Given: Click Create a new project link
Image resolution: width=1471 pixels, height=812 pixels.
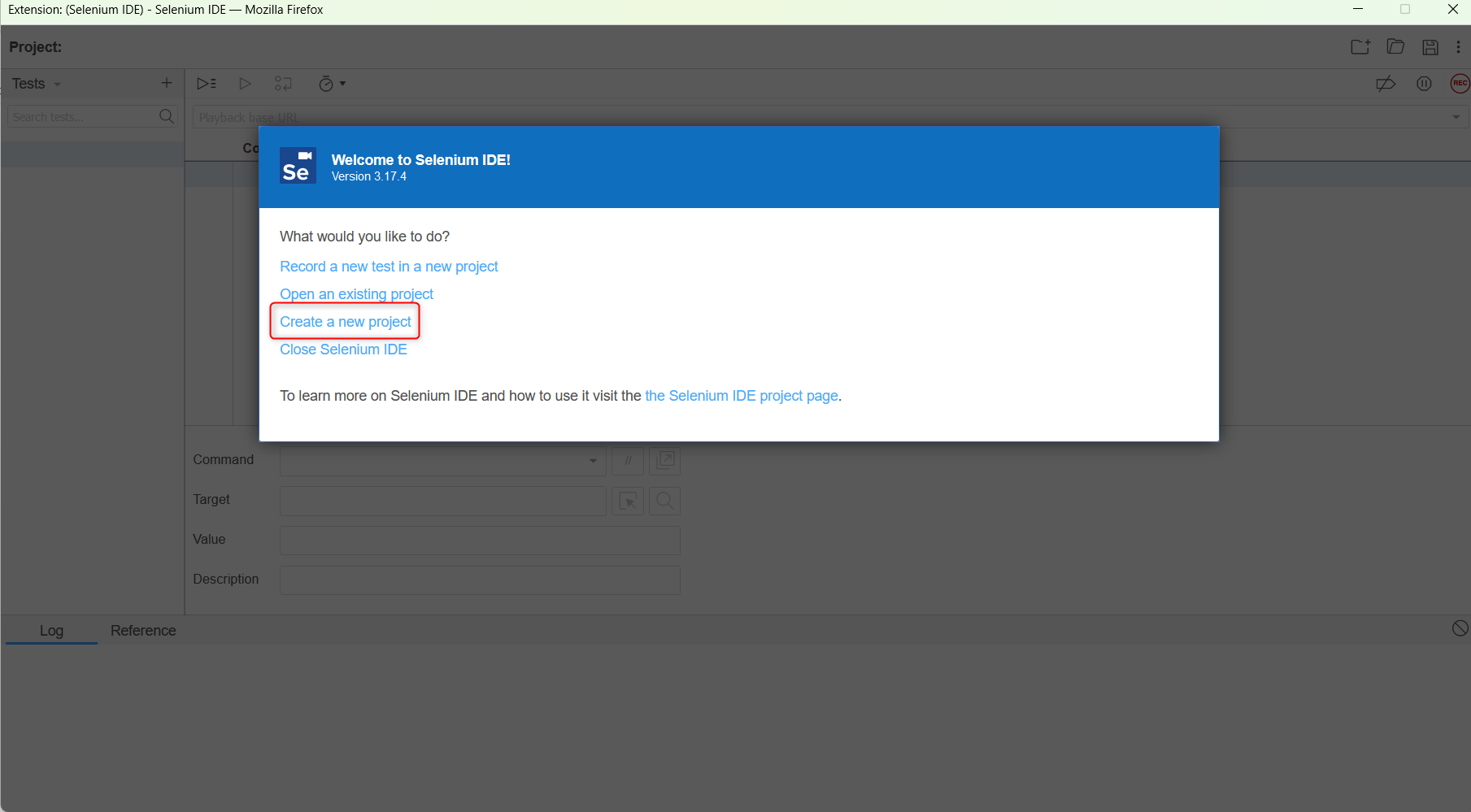Looking at the screenshot, I should click(344, 321).
